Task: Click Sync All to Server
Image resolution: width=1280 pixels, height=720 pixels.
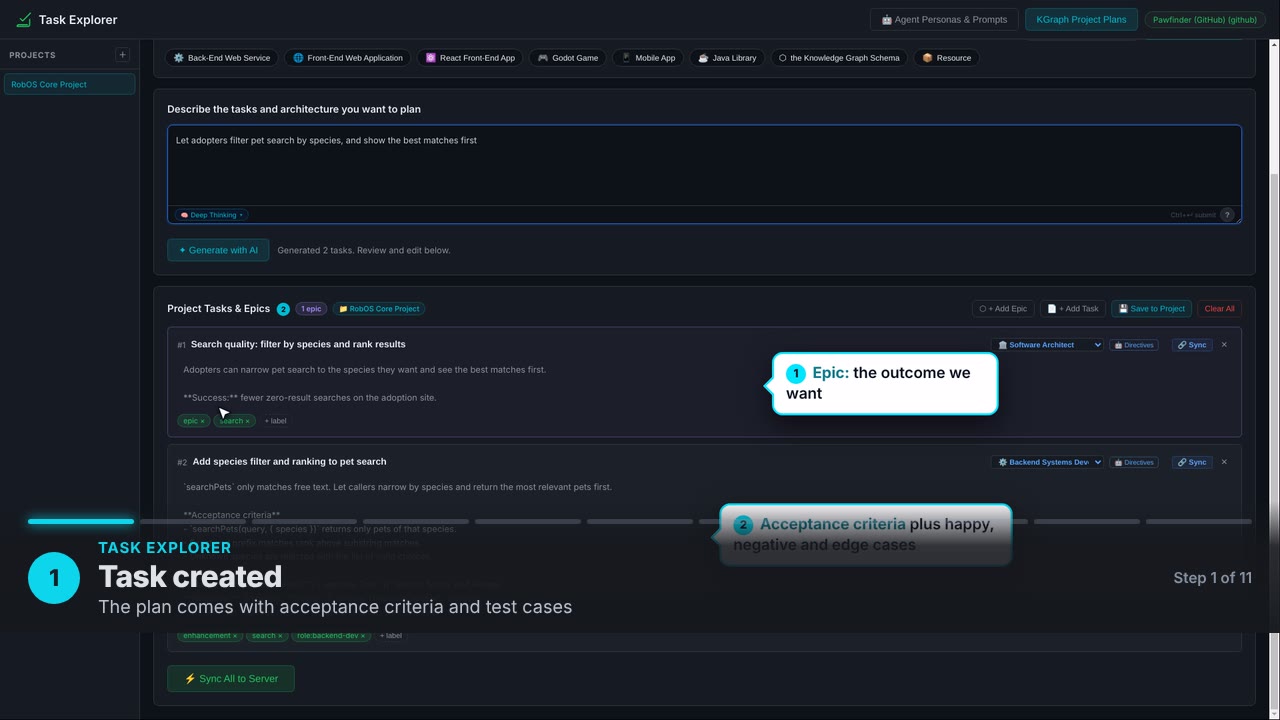Action: (x=231, y=679)
